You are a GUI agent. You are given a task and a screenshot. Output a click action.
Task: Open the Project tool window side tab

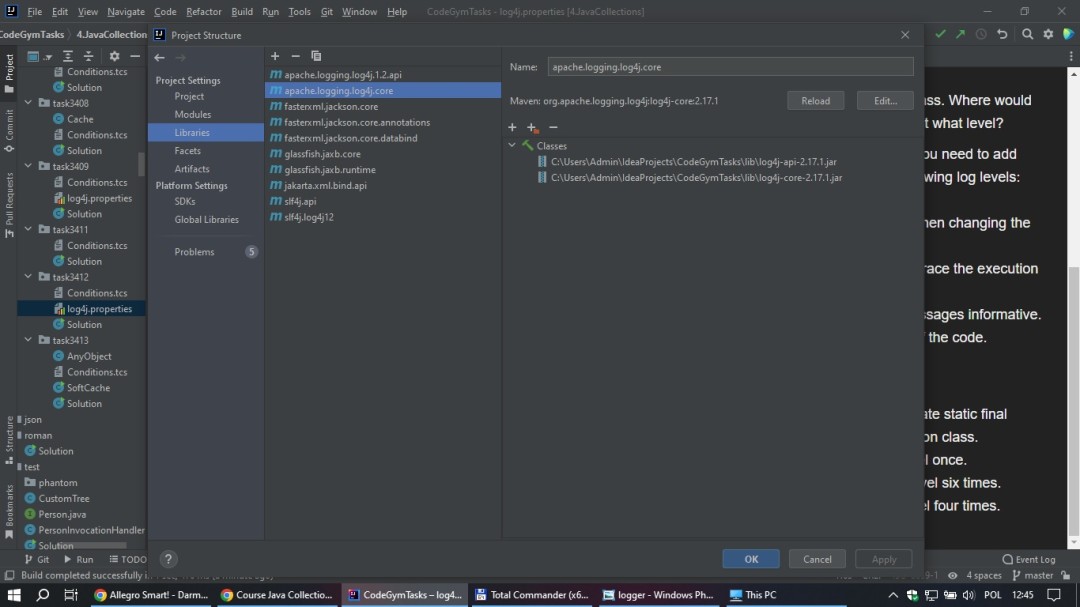9,73
